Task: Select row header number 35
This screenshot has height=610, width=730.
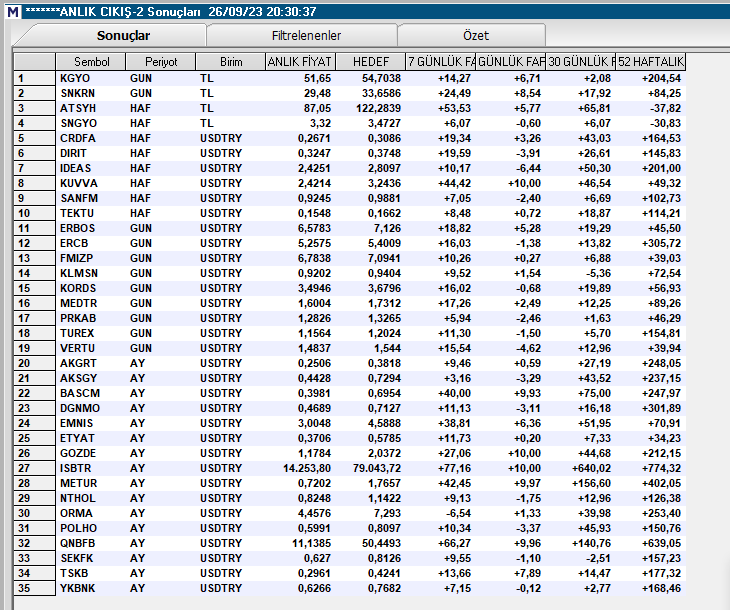Action: tap(34, 588)
